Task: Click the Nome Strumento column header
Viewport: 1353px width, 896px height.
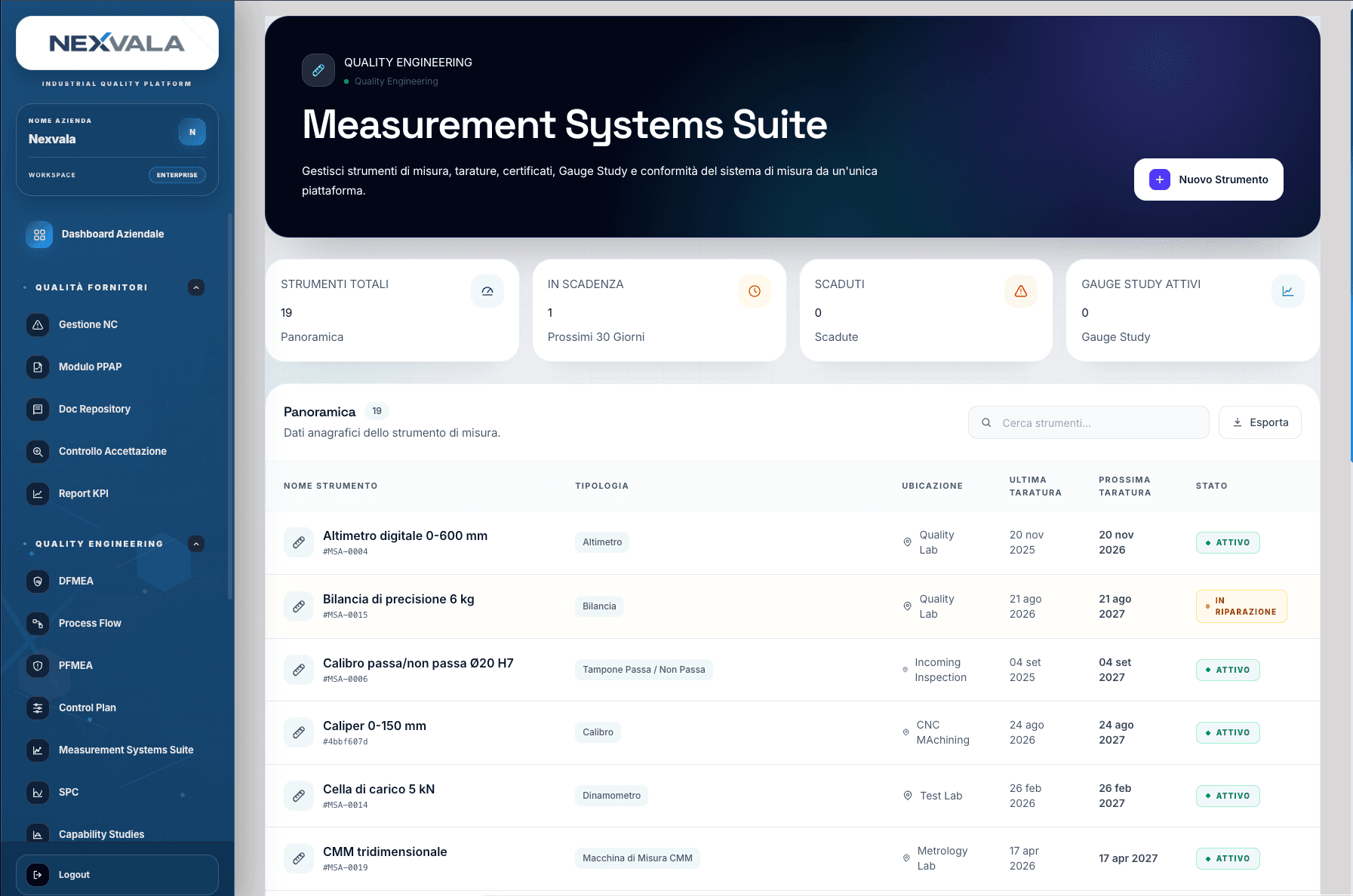Action: click(x=331, y=486)
